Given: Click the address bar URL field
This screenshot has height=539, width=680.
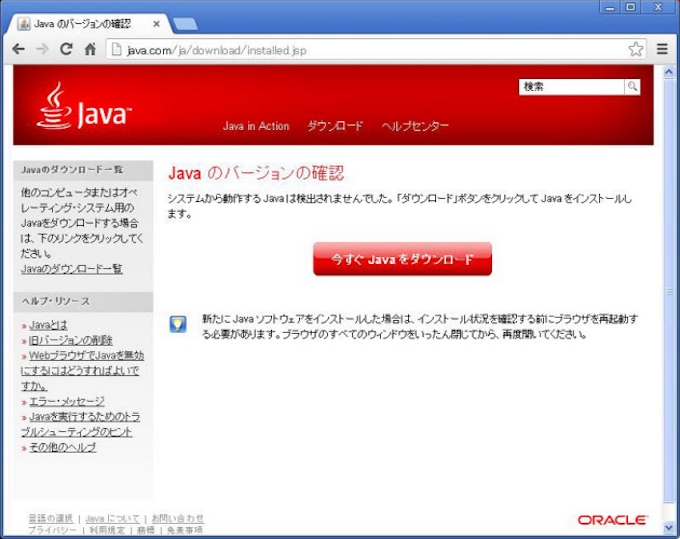Looking at the screenshot, I should pos(370,49).
